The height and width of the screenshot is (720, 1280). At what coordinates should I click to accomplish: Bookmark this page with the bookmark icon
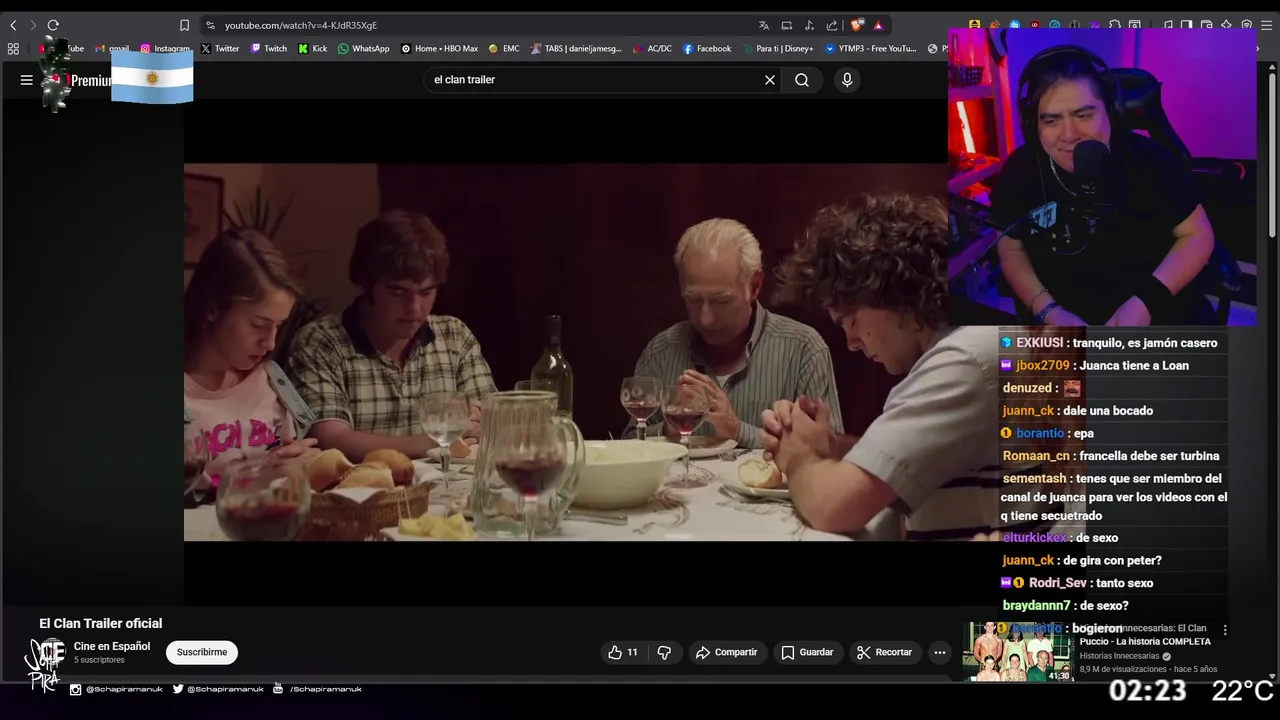[184, 25]
